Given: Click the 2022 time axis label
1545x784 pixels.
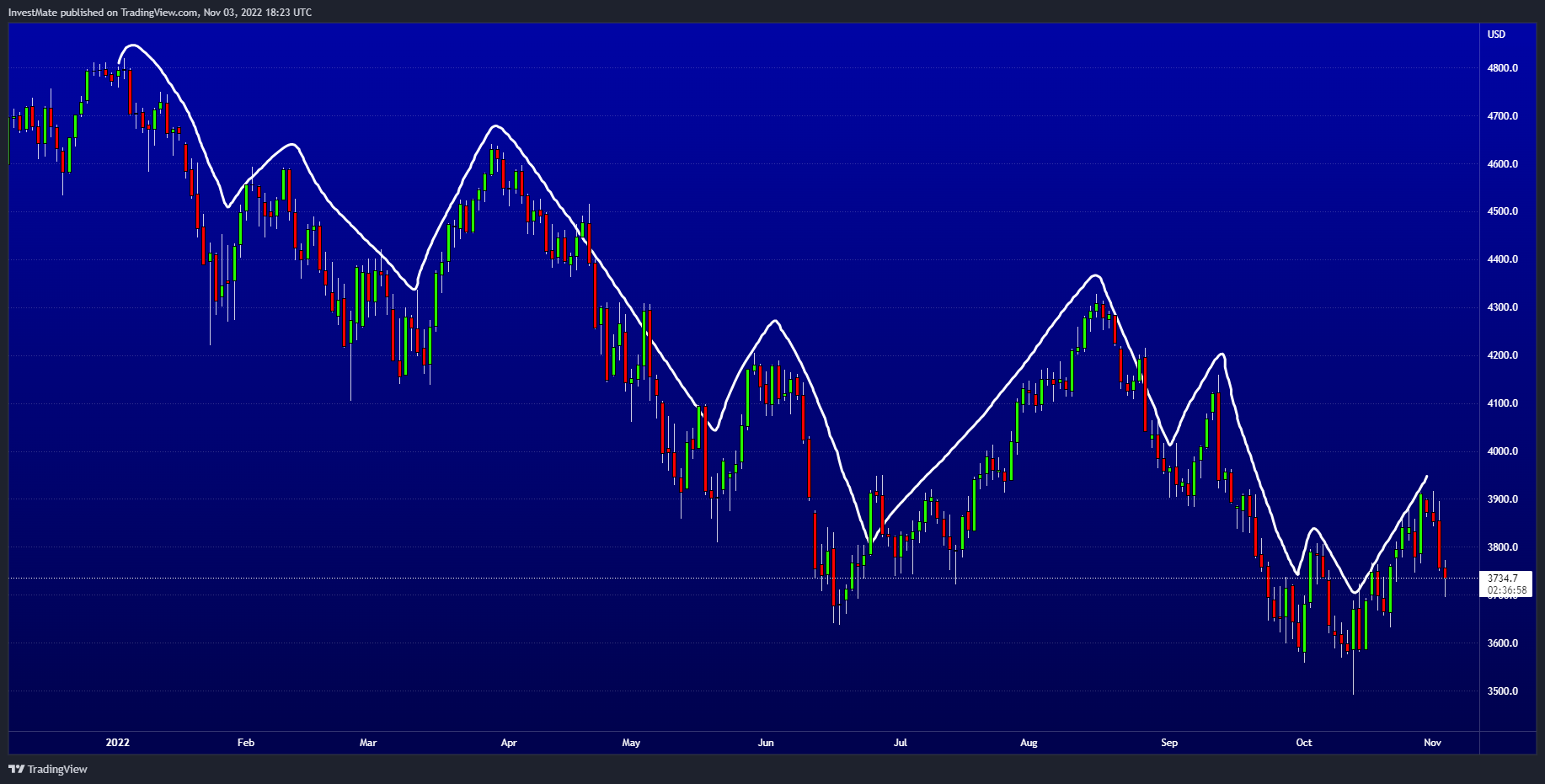Looking at the screenshot, I should pyautogui.click(x=118, y=743).
